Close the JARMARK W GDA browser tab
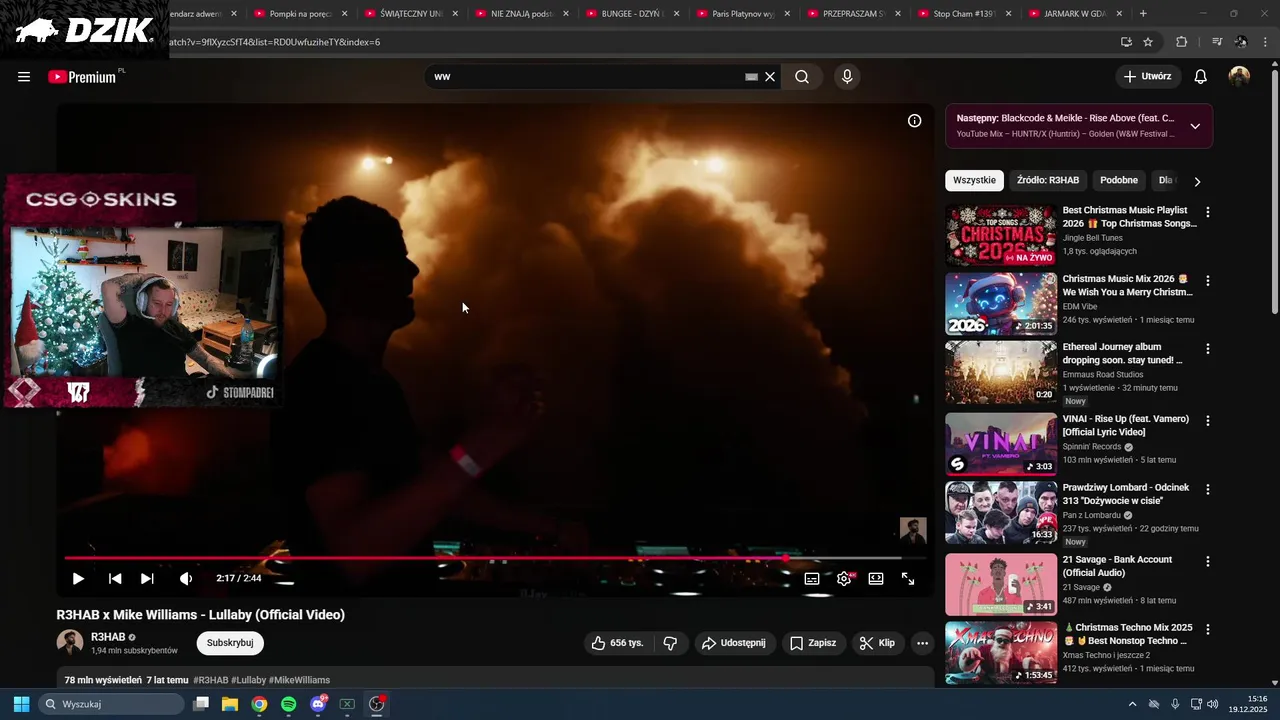The width and height of the screenshot is (1280, 720). tap(1119, 14)
